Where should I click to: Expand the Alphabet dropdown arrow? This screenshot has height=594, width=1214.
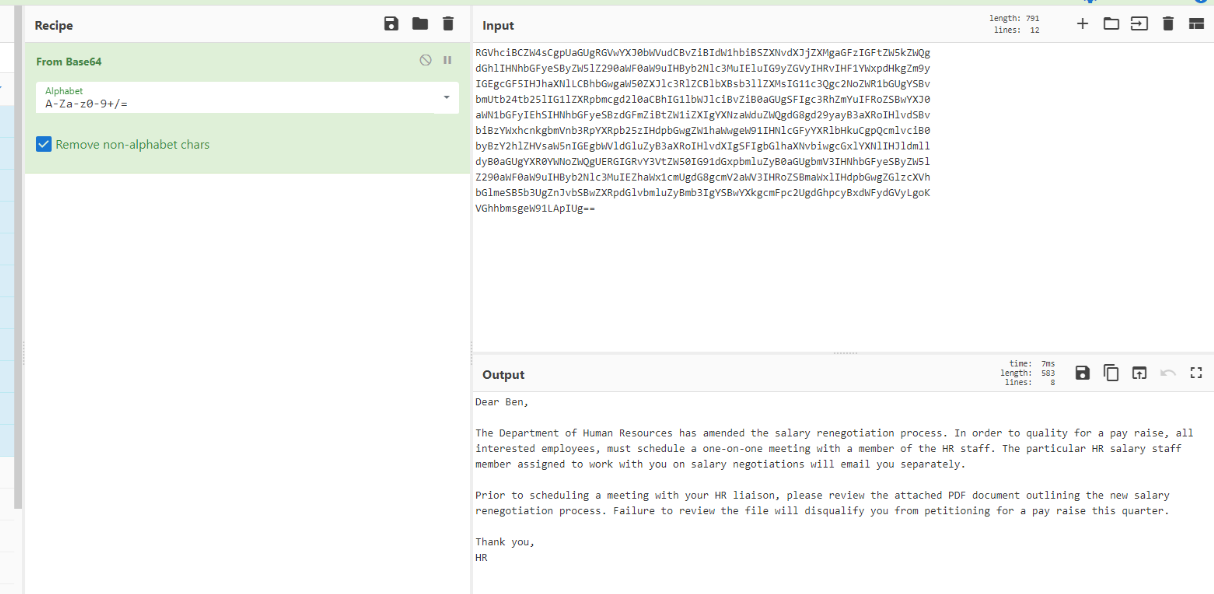pyautogui.click(x=446, y=98)
